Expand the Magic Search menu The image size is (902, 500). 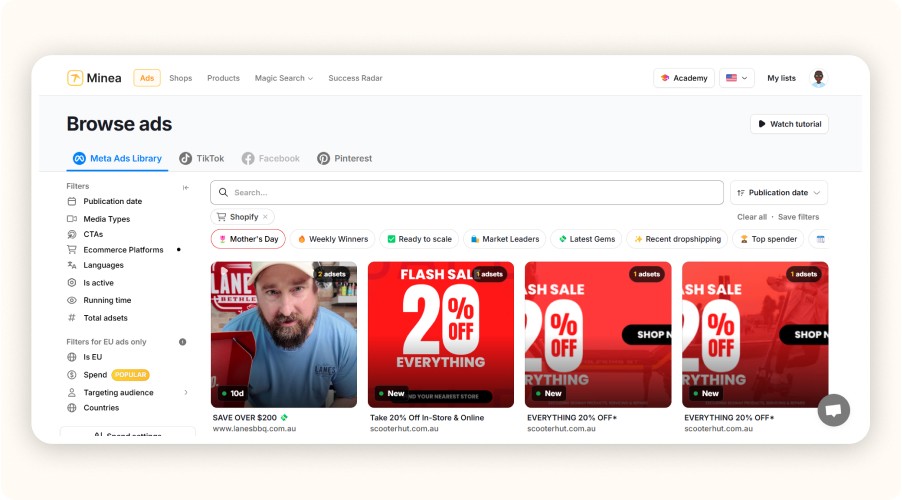tap(284, 78)
